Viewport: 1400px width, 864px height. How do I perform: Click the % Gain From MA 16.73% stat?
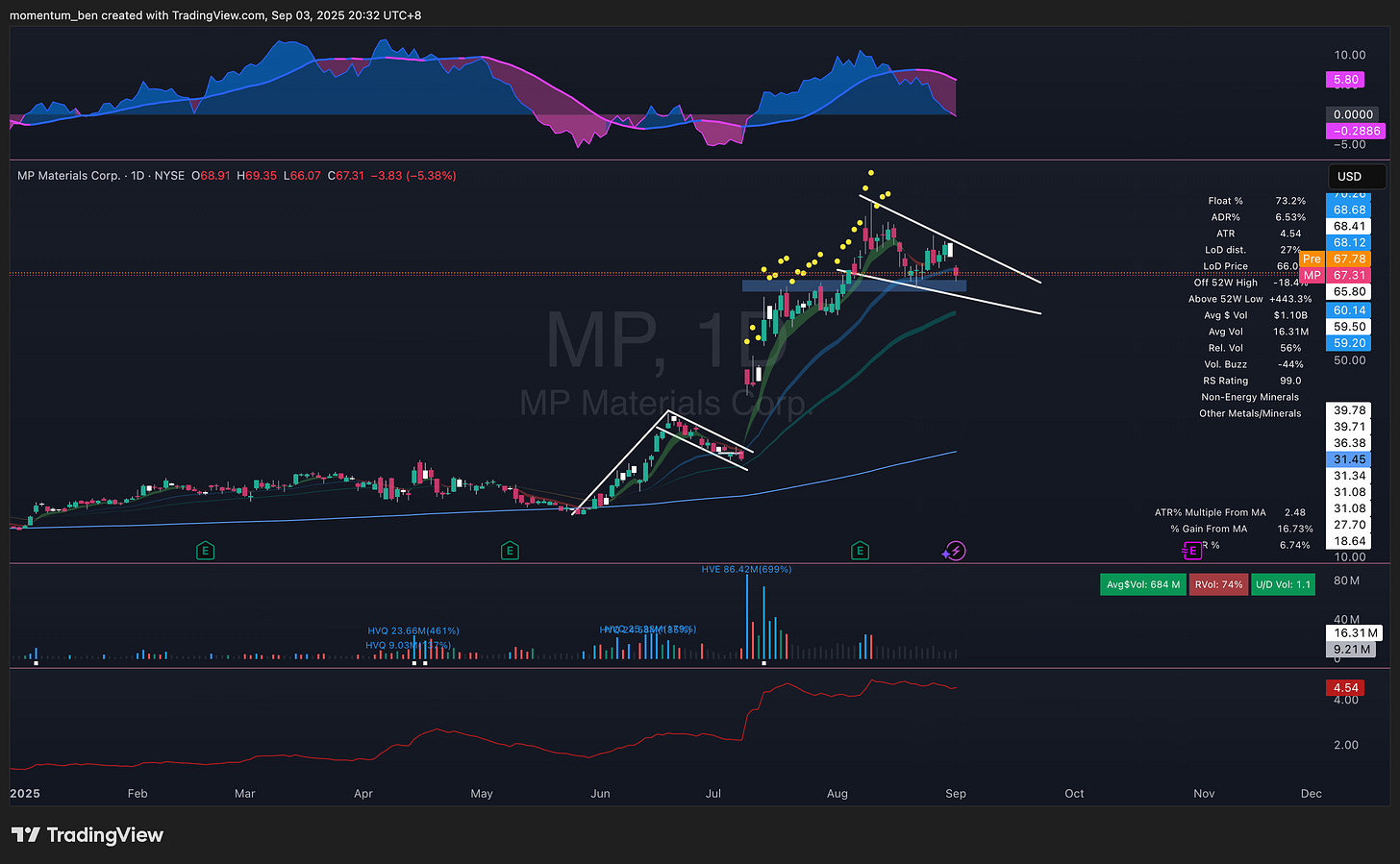1241,529
